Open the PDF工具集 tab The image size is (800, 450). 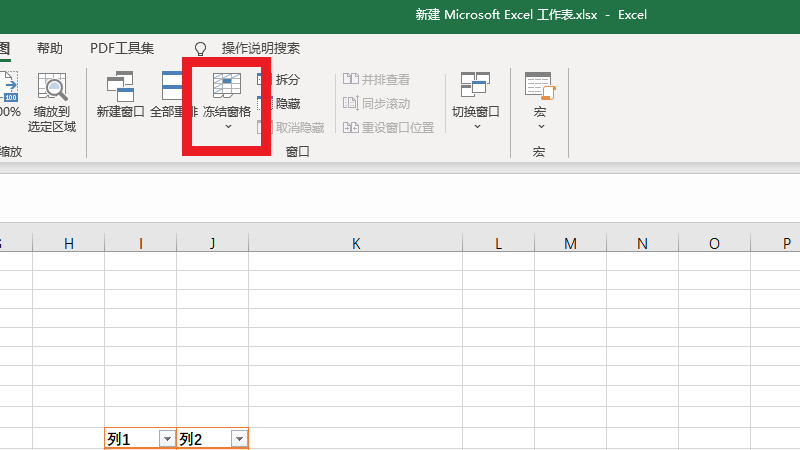[122, 48]
